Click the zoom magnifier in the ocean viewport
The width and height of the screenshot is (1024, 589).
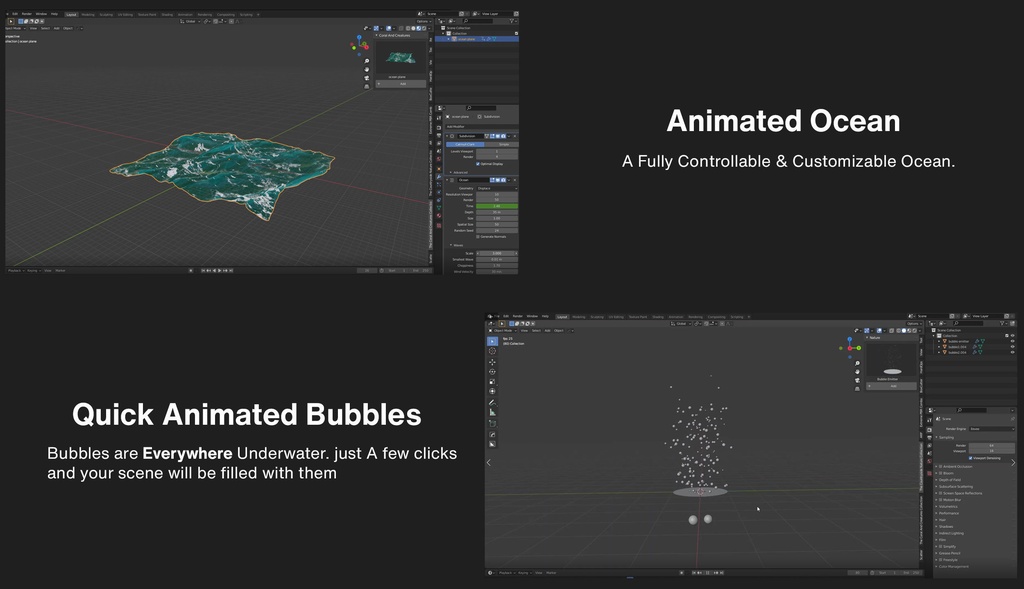[x=366, y=61]
